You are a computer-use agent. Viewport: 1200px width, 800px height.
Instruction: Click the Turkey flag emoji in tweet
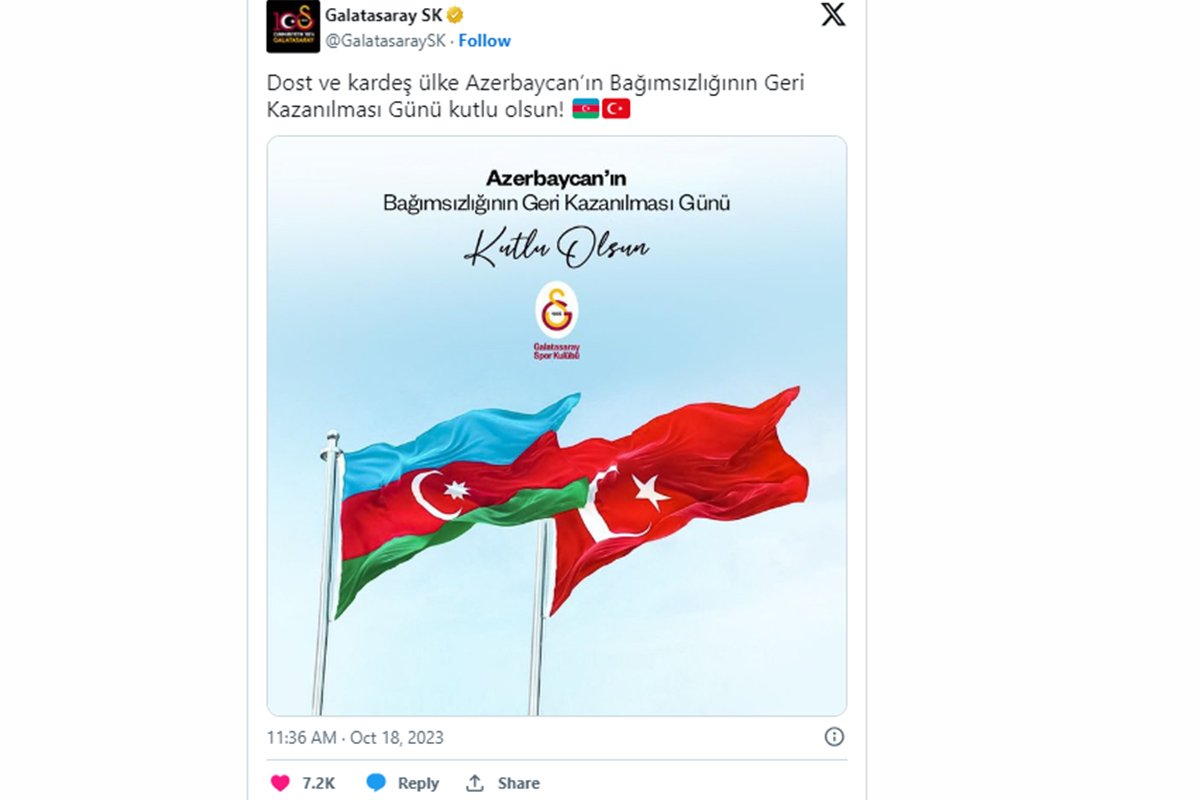click(616, 109)
